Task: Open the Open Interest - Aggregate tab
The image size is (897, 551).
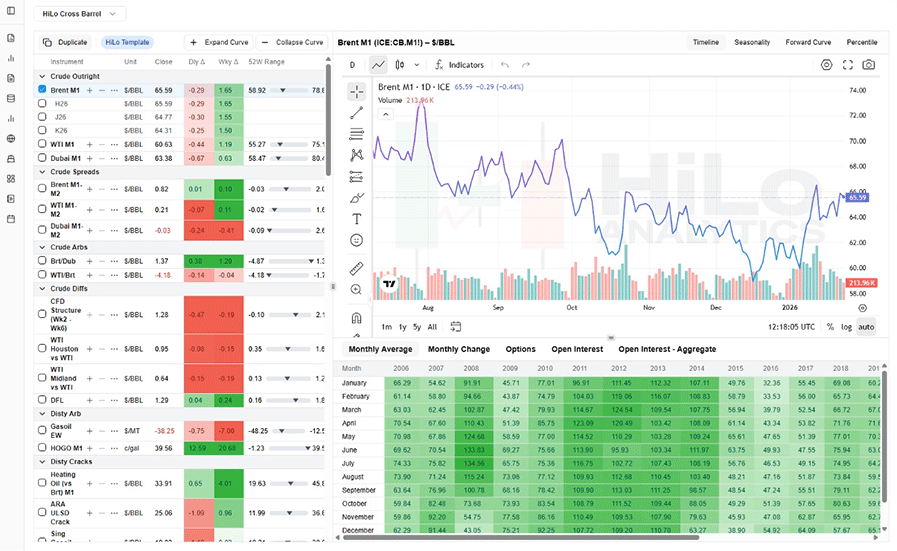Action: tap(667, 349)
